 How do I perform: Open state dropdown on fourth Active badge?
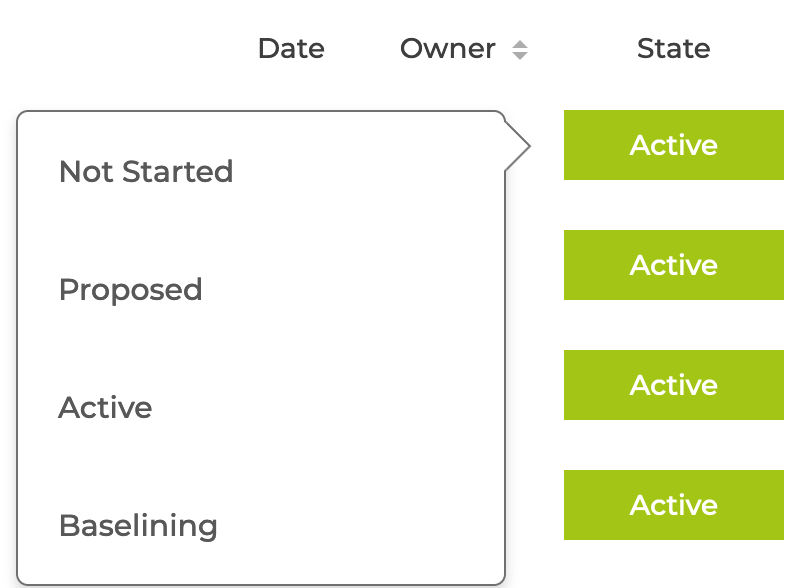674,505
